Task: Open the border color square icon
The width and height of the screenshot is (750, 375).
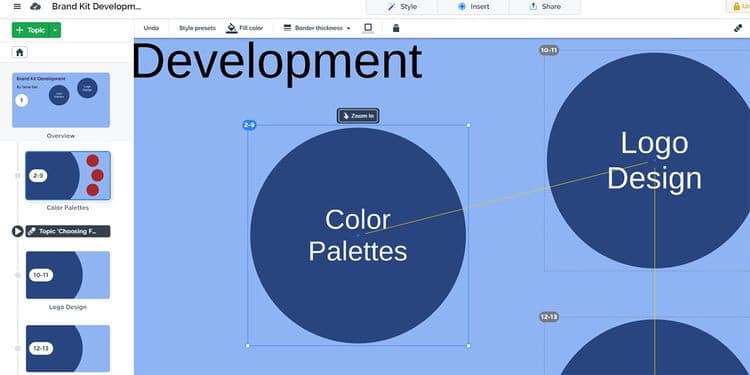Action: click(x=368, y=28)
